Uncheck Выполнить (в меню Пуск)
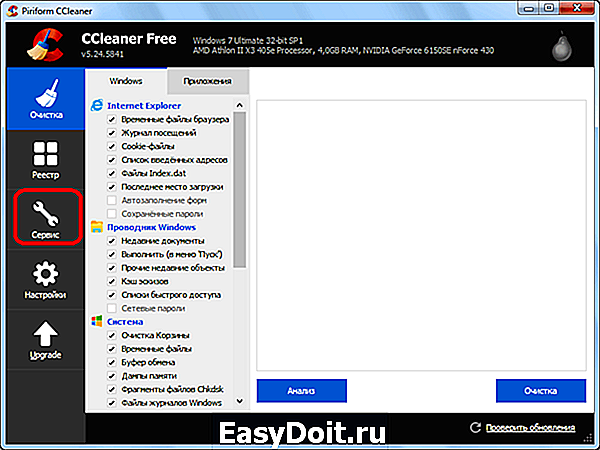This screenshot has width=600, height=450. click(x=111, y=254)
